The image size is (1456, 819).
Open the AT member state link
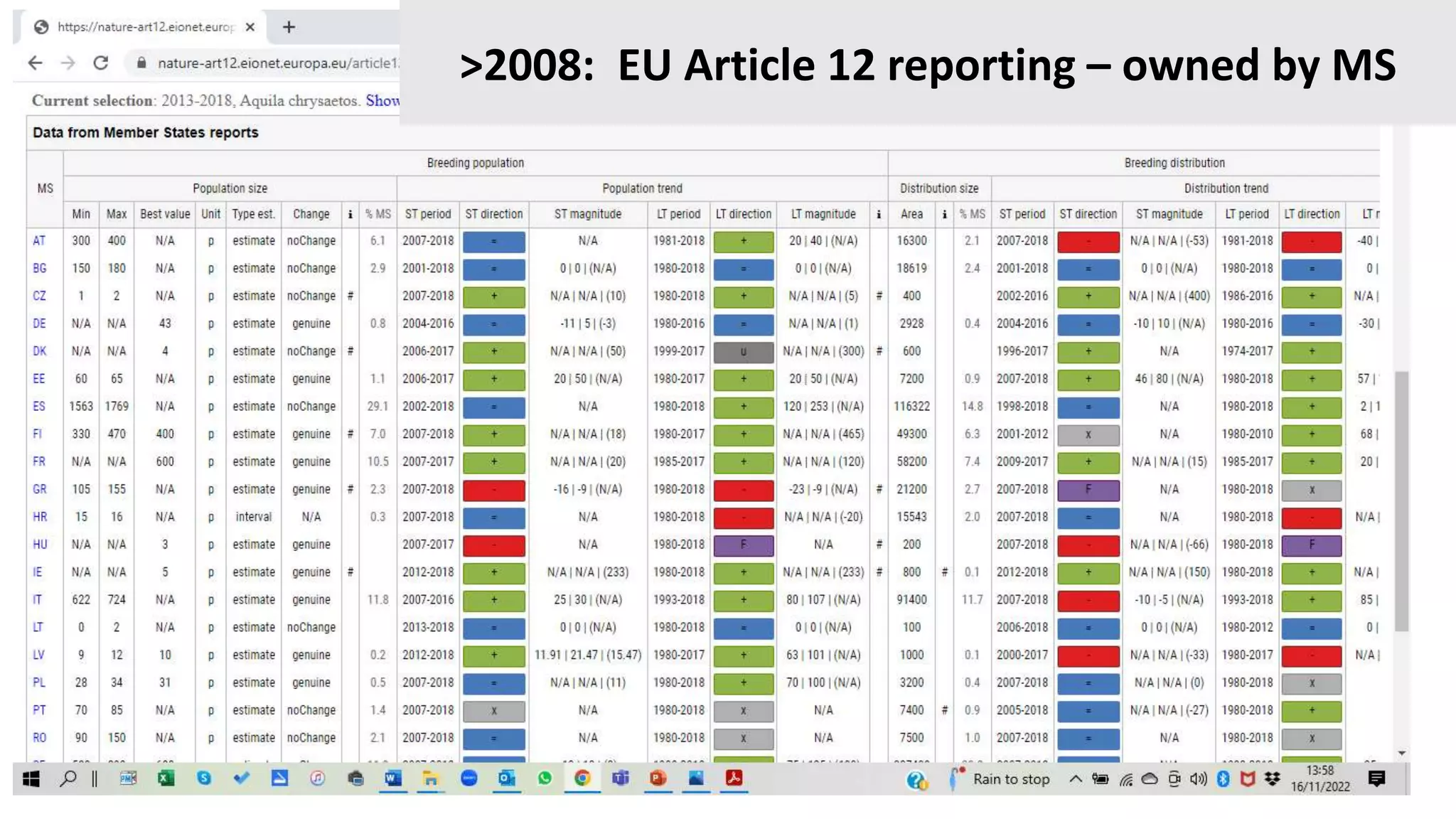39,241
